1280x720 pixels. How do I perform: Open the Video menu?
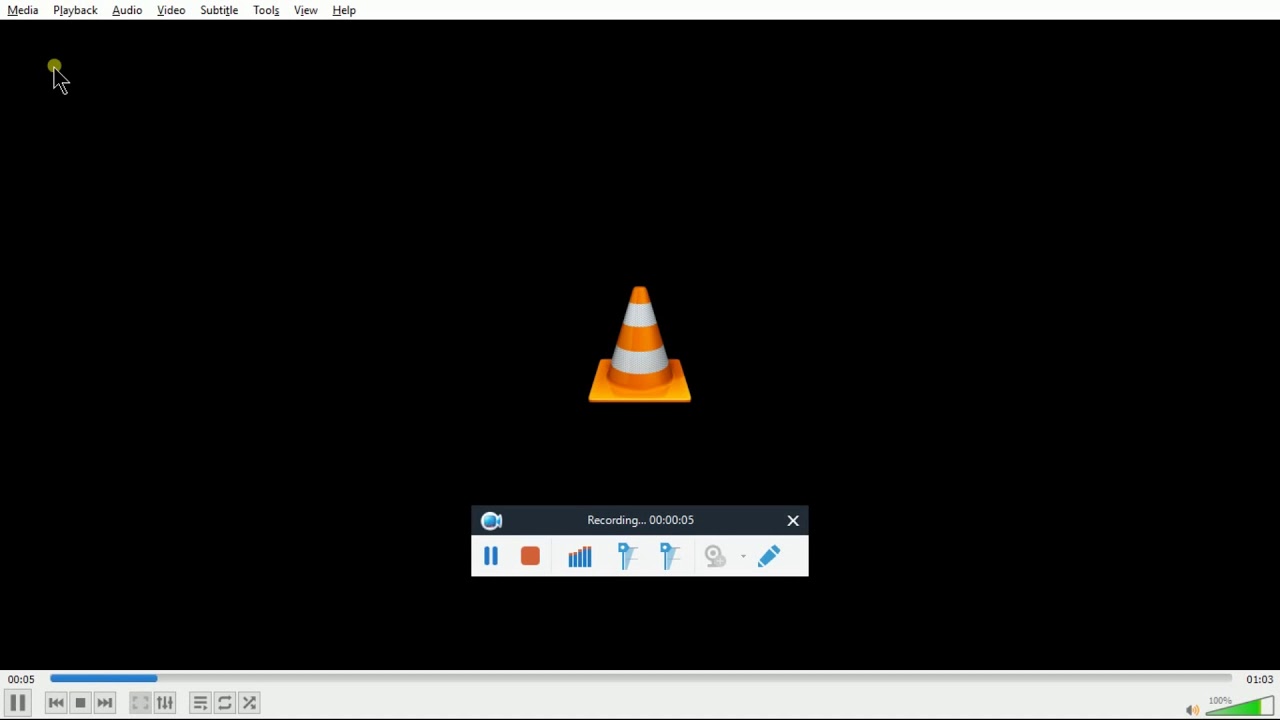point(171,10)
